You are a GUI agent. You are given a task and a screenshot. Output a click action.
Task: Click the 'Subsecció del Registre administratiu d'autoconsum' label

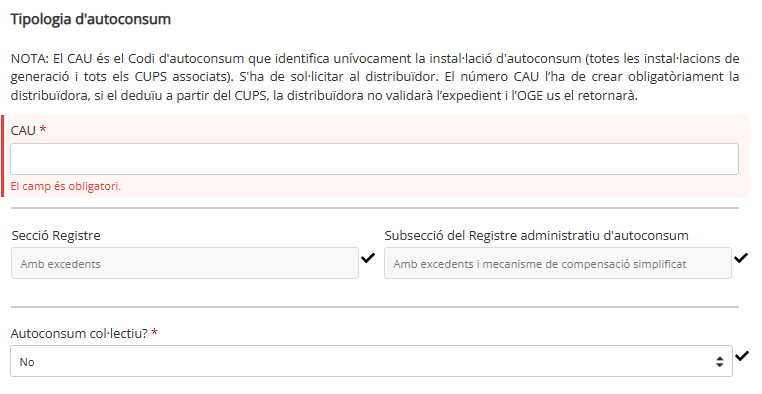pyautogui.click(x=537, y=236)
